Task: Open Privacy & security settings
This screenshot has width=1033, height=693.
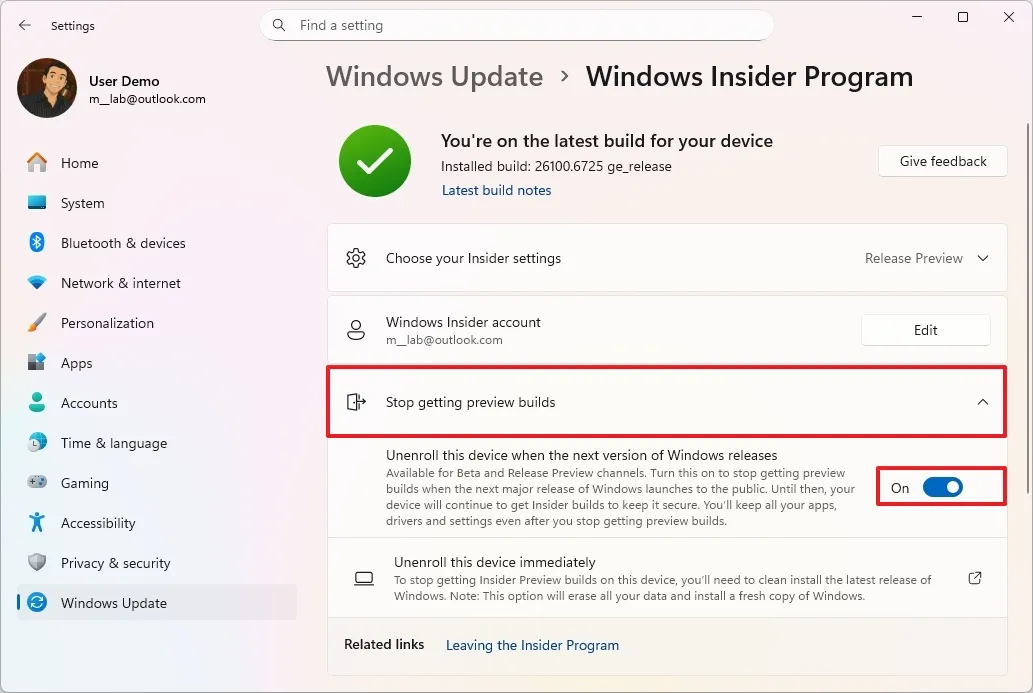Action: point(36,563)
